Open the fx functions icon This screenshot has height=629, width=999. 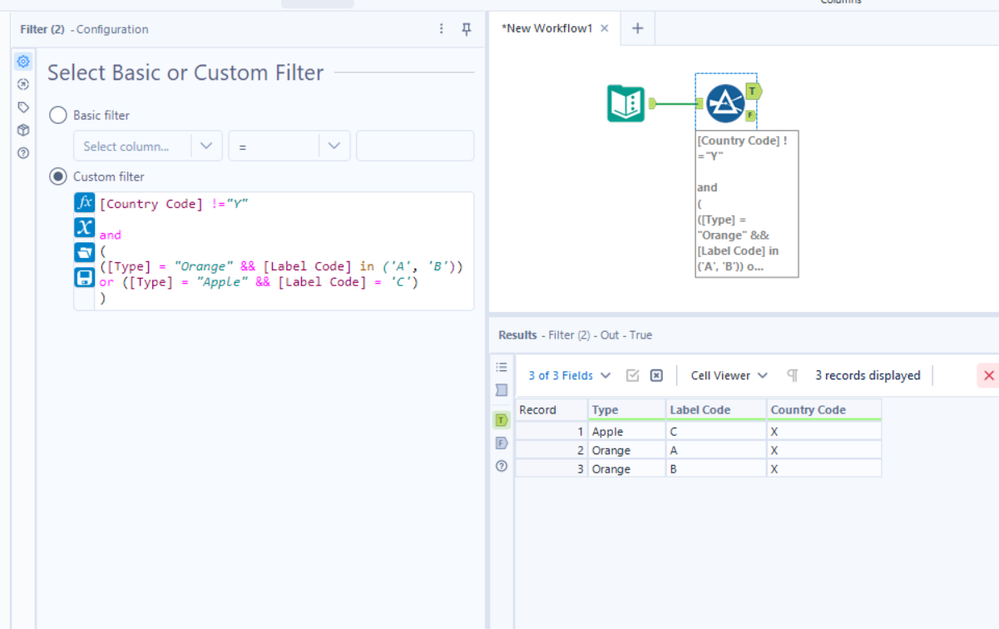click(84, 203)
